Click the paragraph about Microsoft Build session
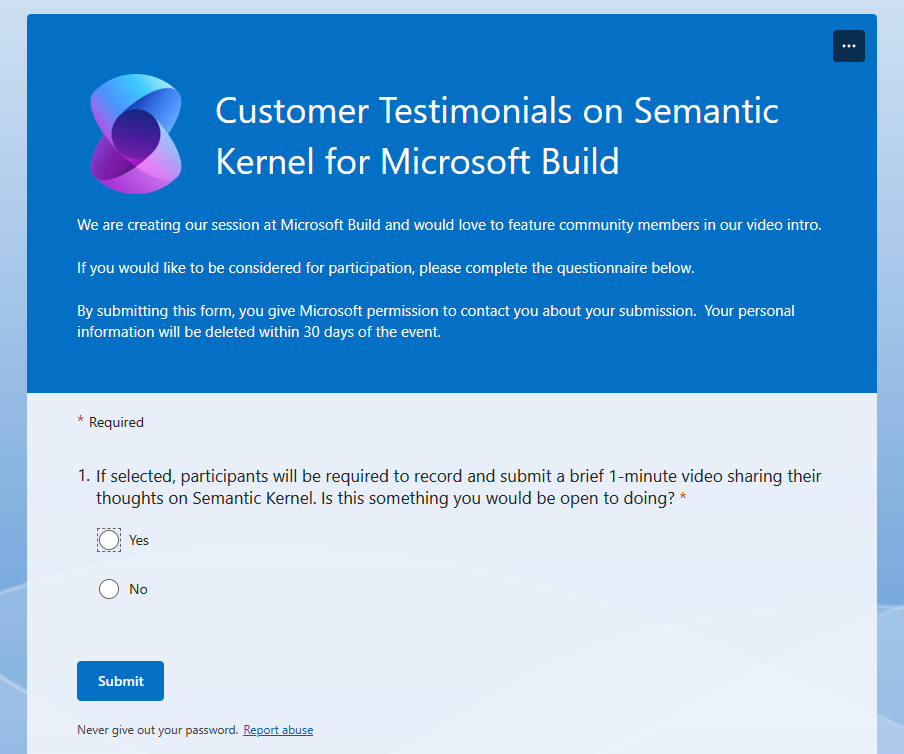The width and height of the screenshot is (904, 754). [x=449, y=225]
